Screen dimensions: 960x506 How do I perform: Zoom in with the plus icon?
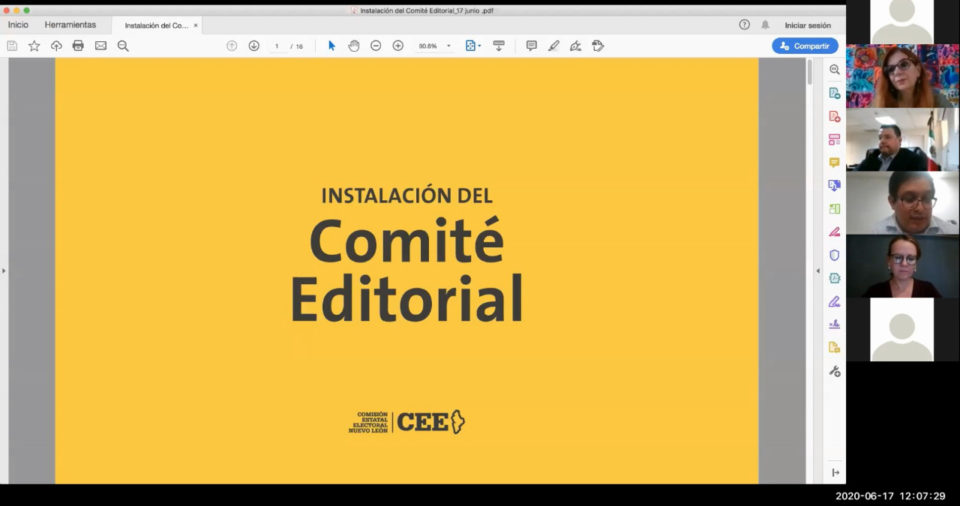pyautogui.click(x=398, y=46)
